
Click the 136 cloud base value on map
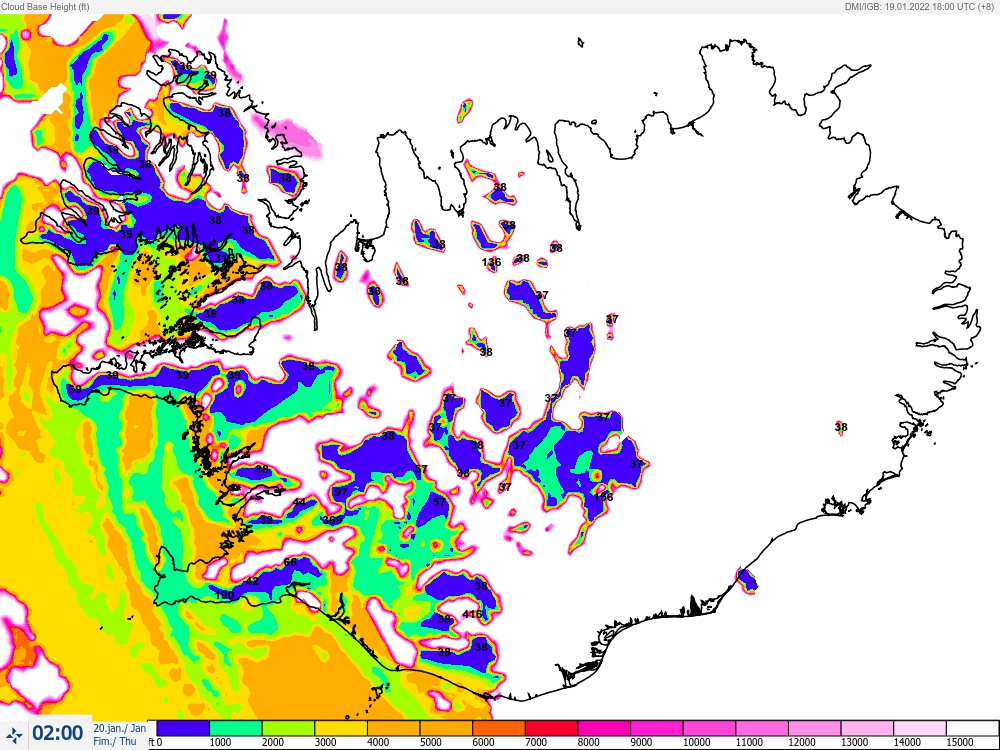[x=491, y=262]
